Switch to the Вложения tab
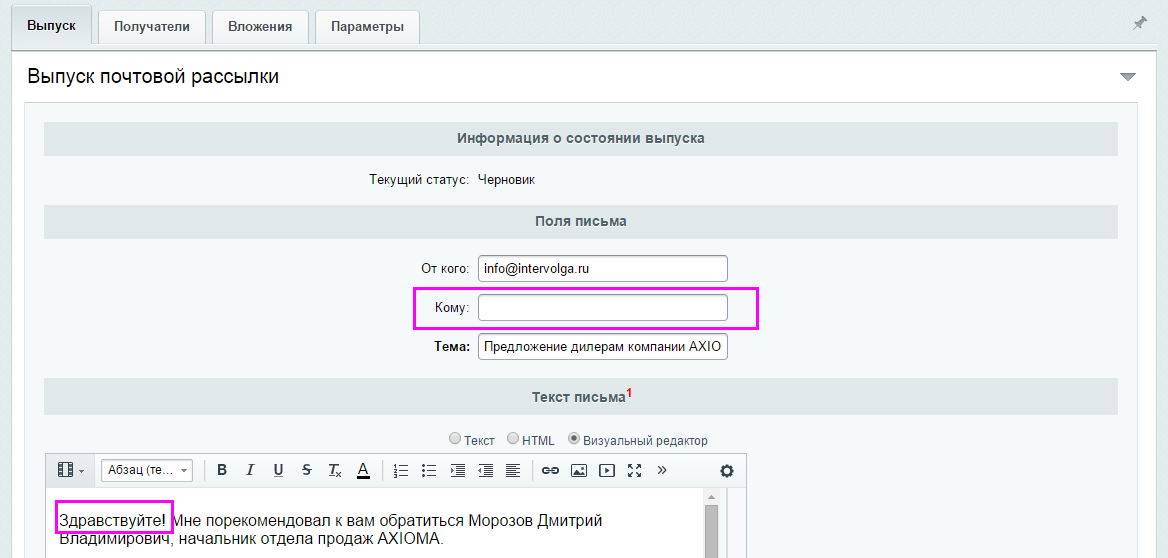This screenshot has height=558, width=1168. tap(260, 27)
